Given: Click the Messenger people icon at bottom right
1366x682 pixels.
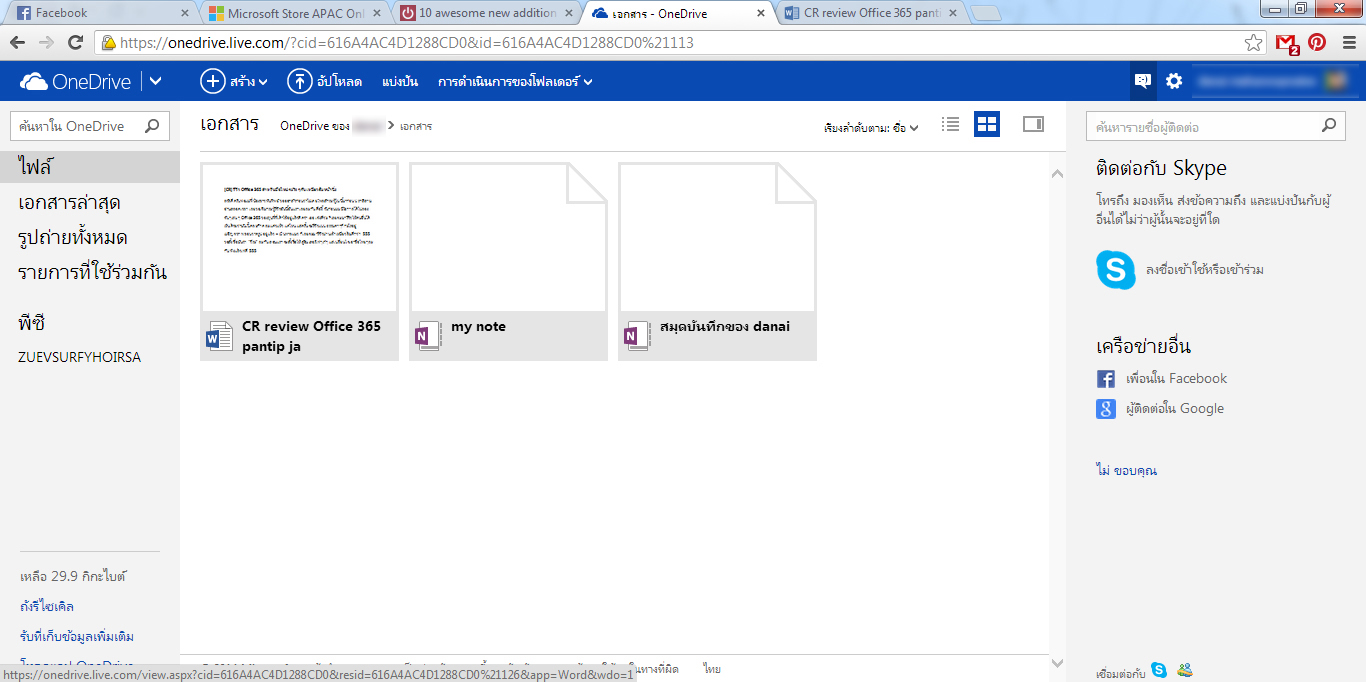Looking at the screenshot, I should (x=1185, y=671).
